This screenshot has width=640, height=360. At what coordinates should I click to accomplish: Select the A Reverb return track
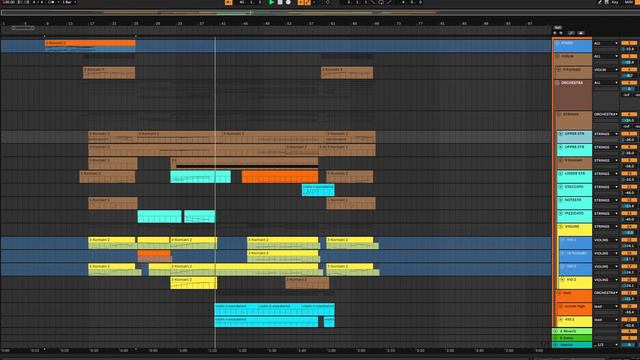572,331
